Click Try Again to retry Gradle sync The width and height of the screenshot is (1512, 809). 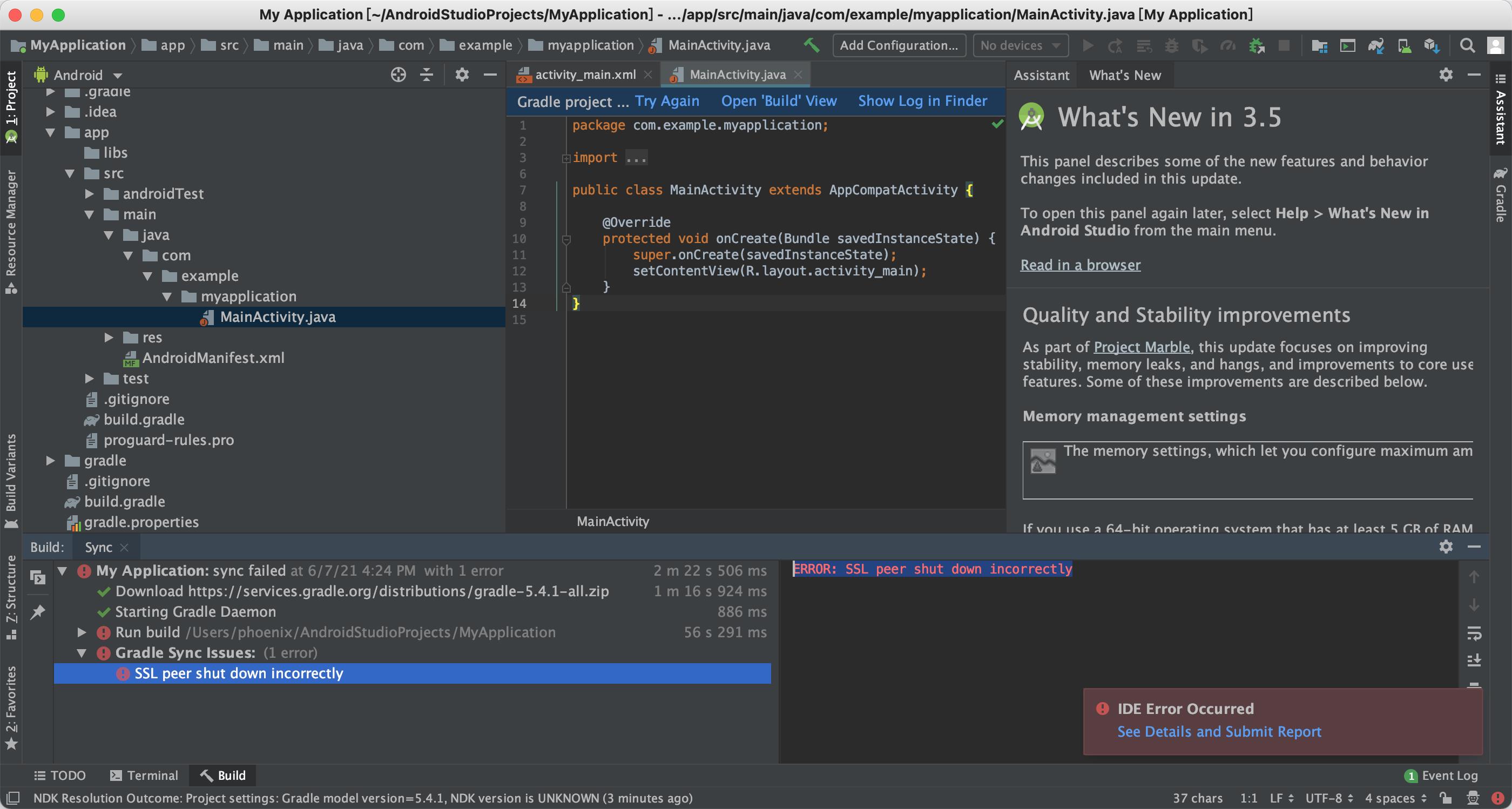[666, 100]
